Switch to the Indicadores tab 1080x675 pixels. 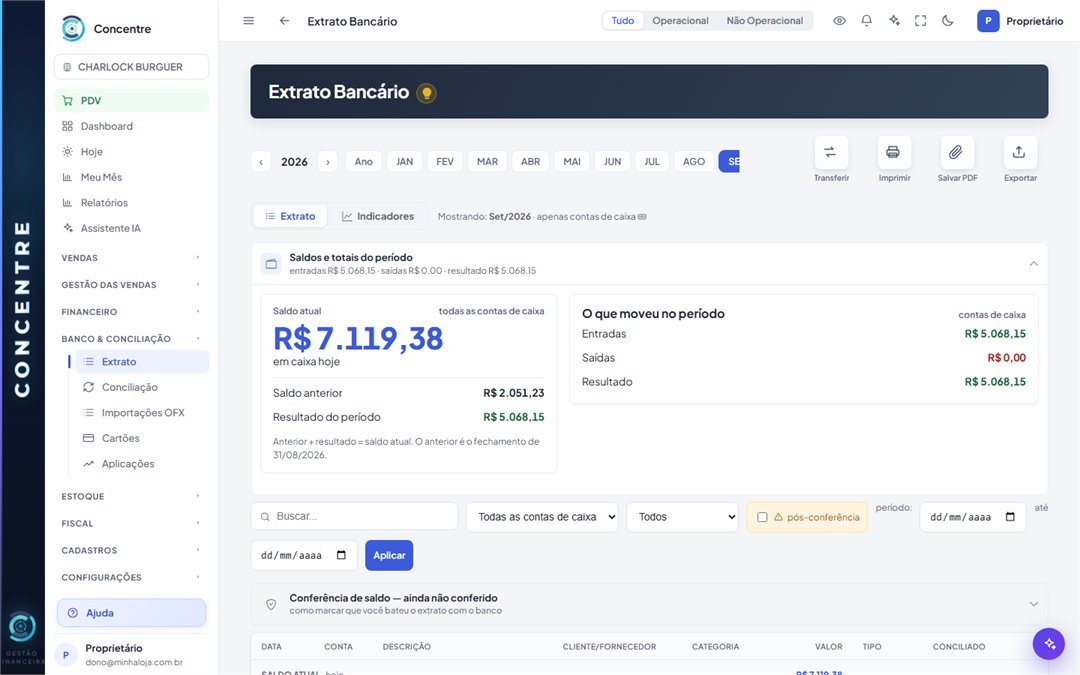377,216
